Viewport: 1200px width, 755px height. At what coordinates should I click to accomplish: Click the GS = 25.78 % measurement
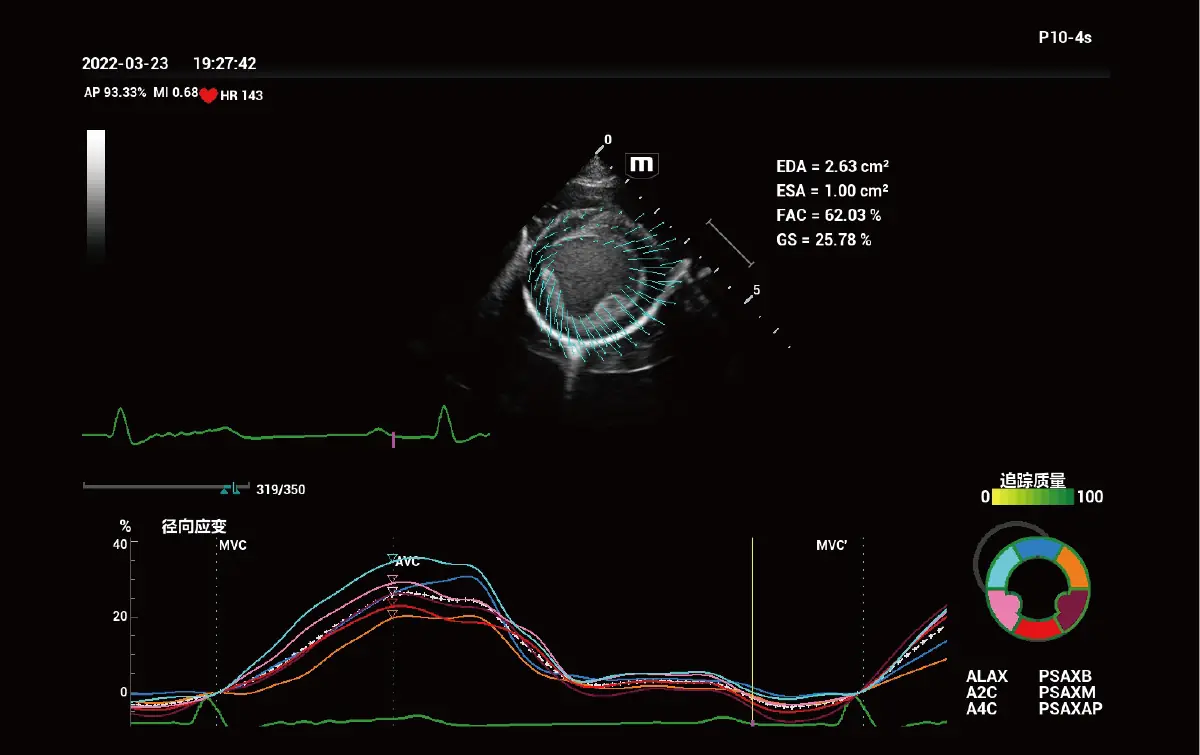click(823, 240)
